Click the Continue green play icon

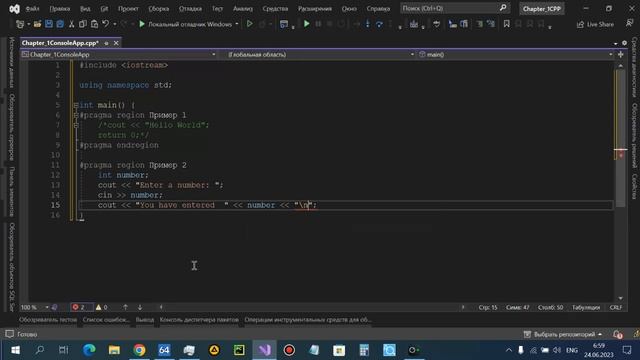[306, 24]
